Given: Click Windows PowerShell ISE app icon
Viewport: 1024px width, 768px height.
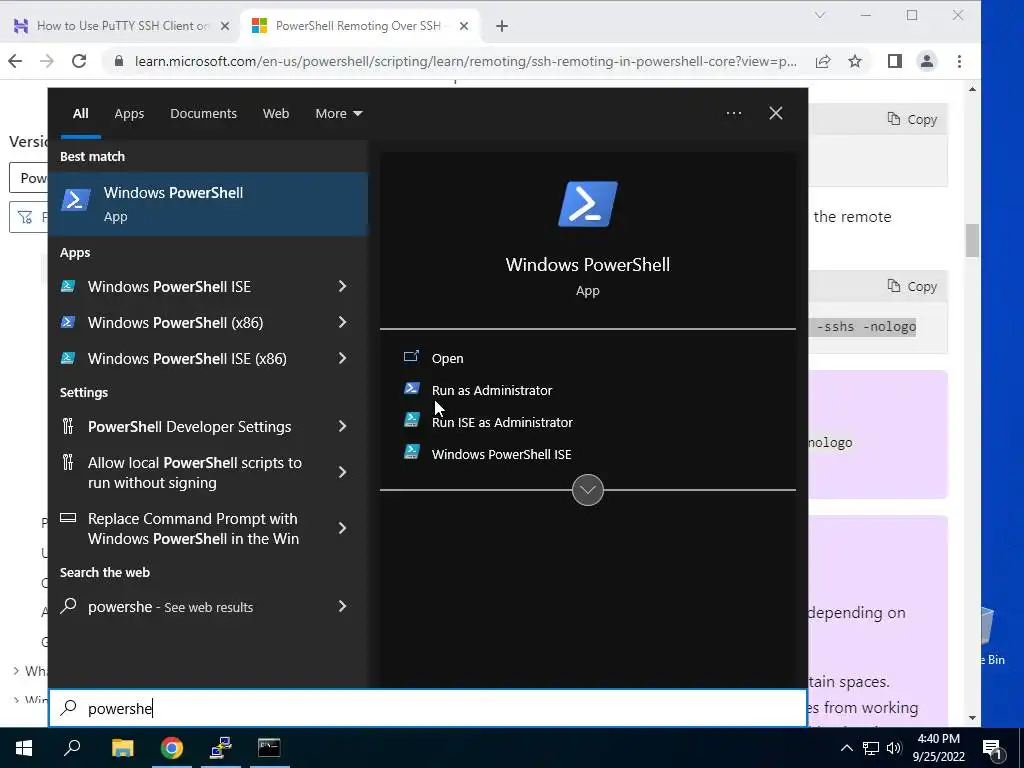Looking at the screenshot, I should [68, 286].
